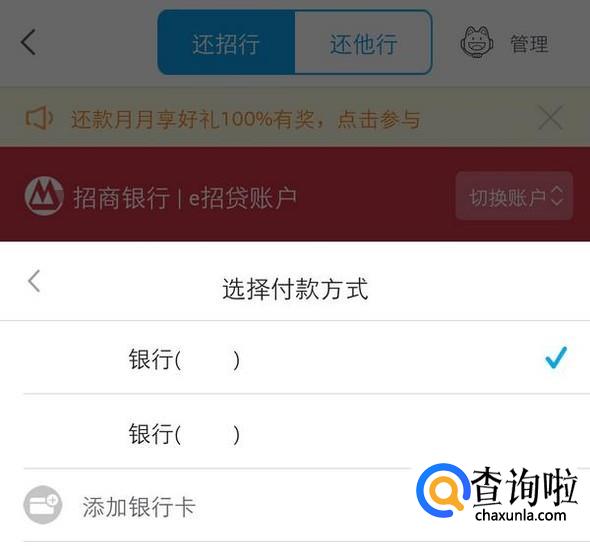590x546 pixels.
Task: Tap the 选择付款方式 header text
Action: [x=295, y=289]
